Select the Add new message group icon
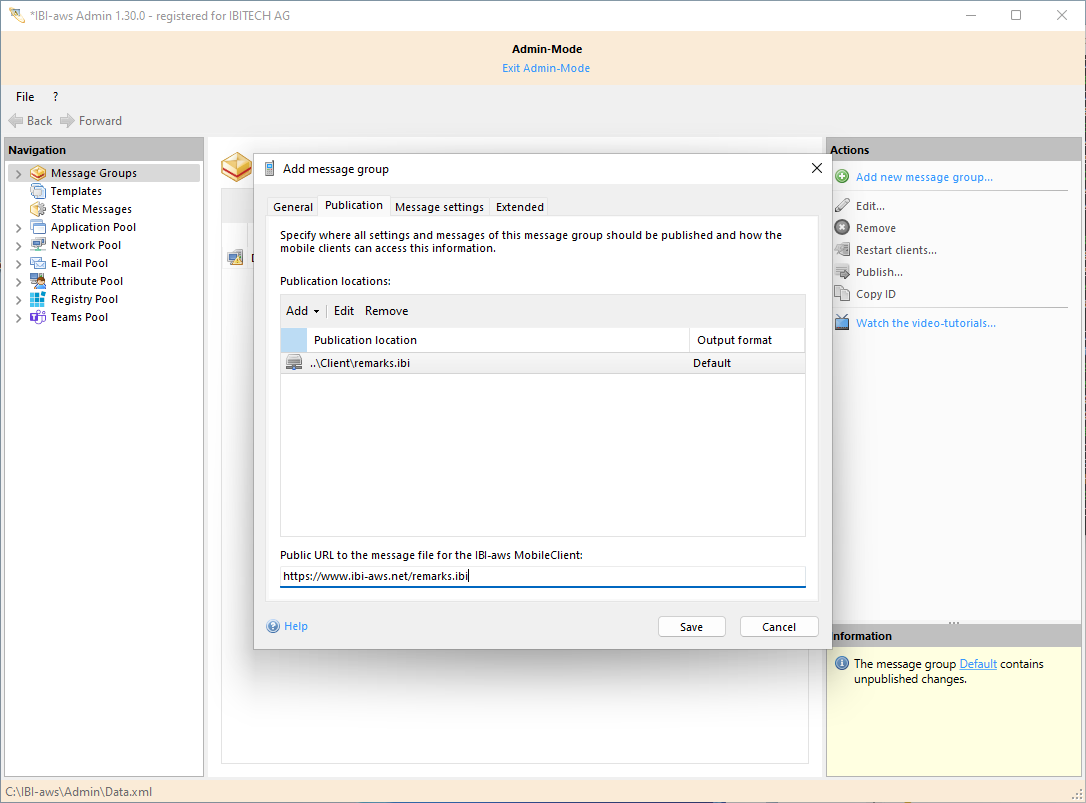Screen dimensions: 1086x803 (841, 176)
